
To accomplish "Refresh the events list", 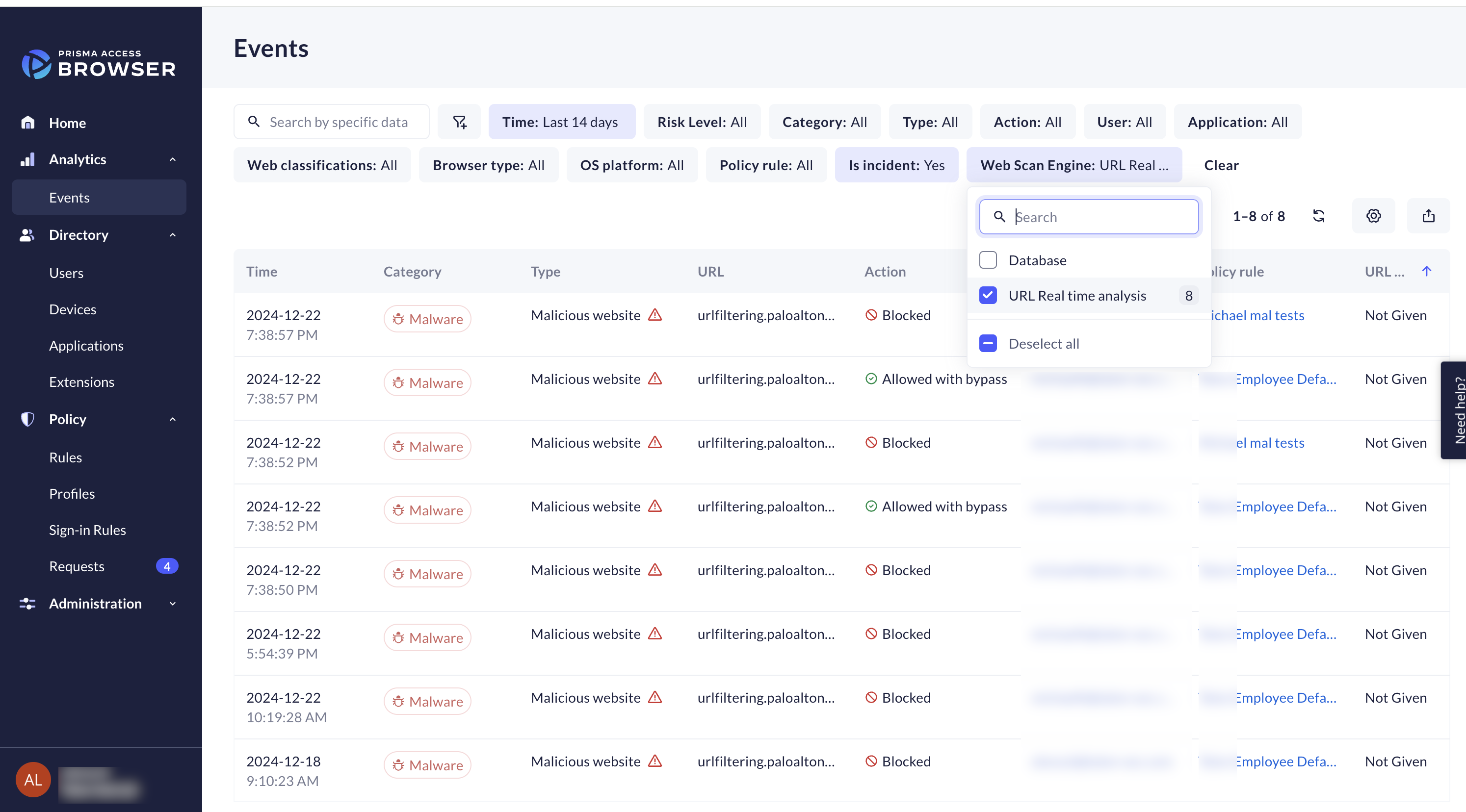I will pos(1319,216).
